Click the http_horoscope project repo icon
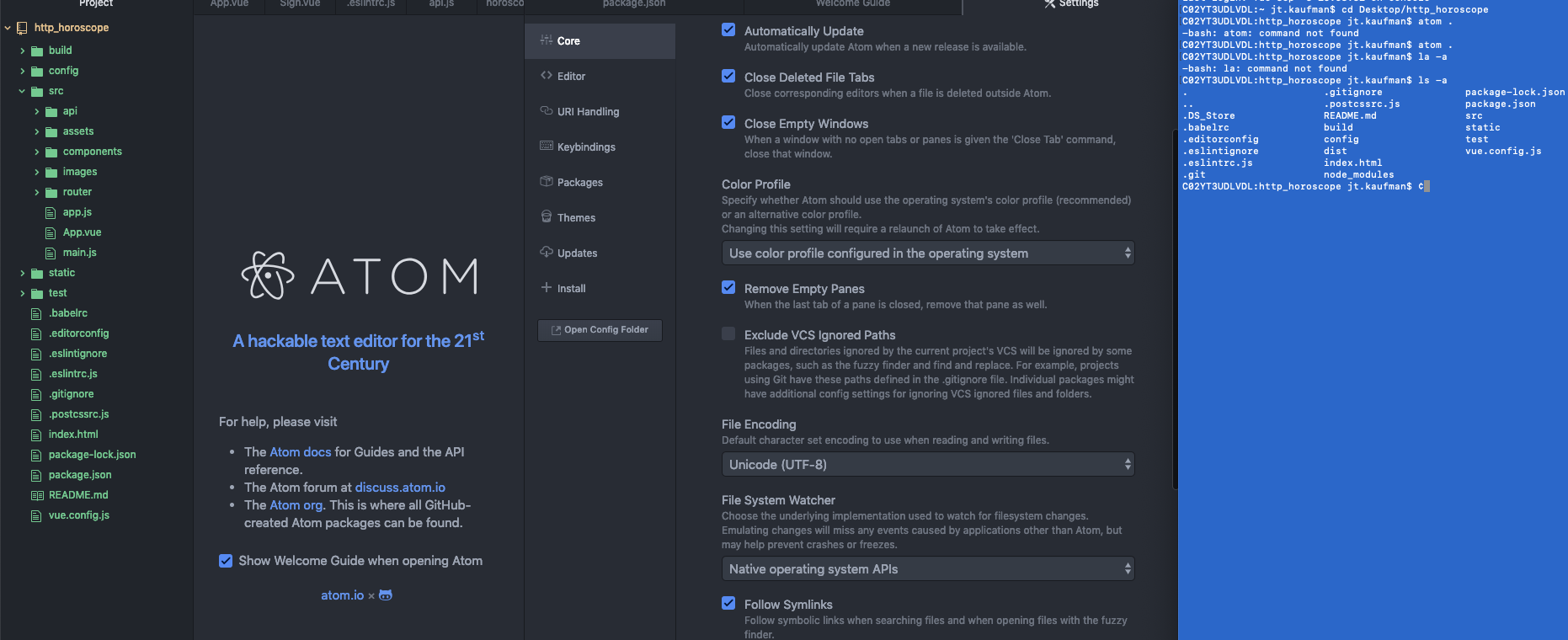This screenshot has height=640, width=1568. pyautogui.click(x=22, y=28)
